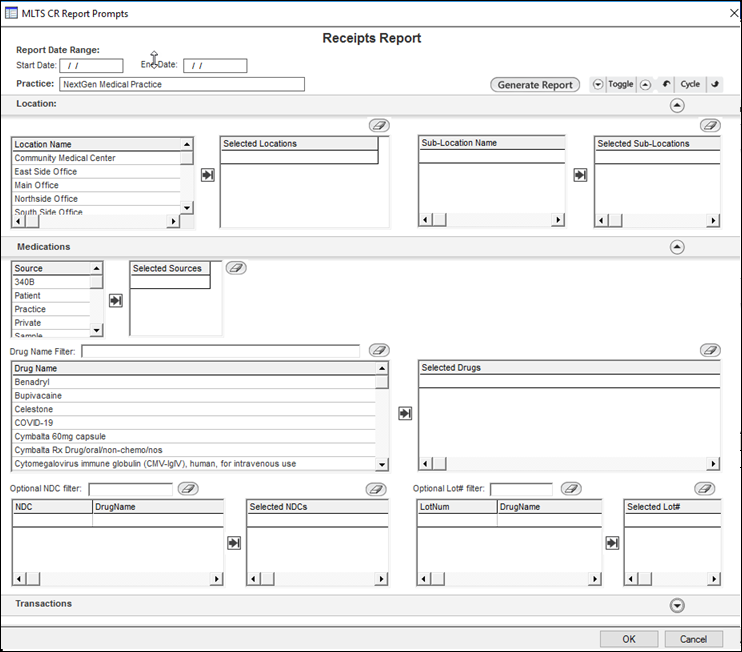
Task: Select East Side Office location
Action: 97,172
